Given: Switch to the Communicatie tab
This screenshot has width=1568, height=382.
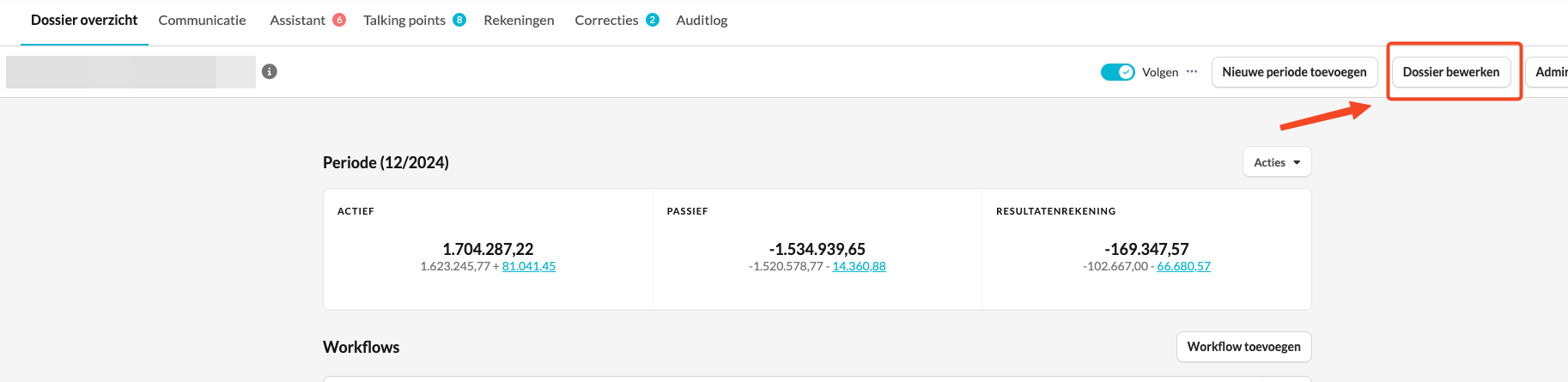Looking at the screenshot, I should [x=202, y=20].
